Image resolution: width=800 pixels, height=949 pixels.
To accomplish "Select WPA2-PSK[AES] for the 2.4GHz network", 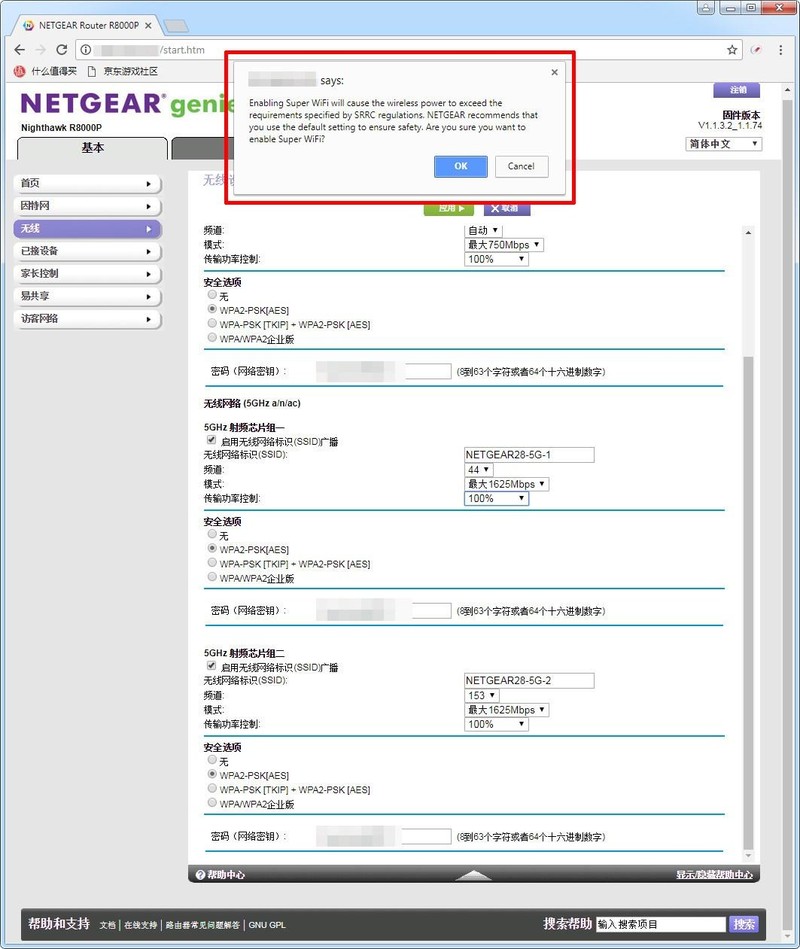I will pos(212,309).
